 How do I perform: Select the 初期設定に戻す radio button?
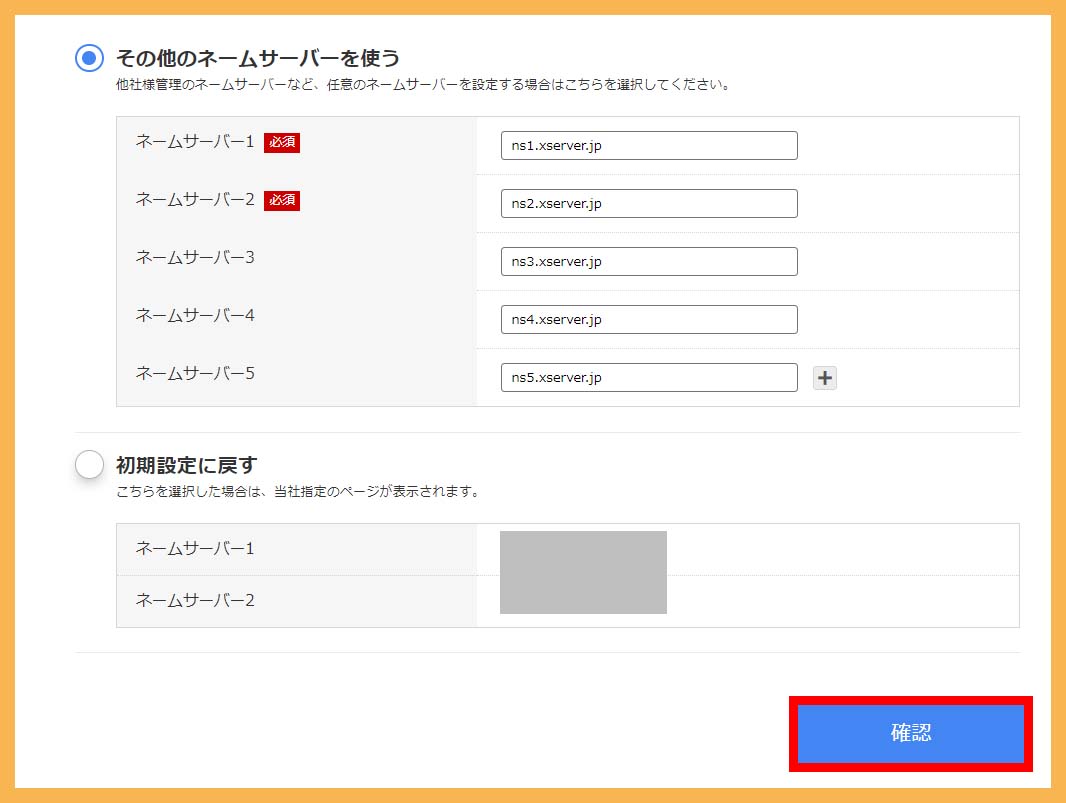click(89, 464)
